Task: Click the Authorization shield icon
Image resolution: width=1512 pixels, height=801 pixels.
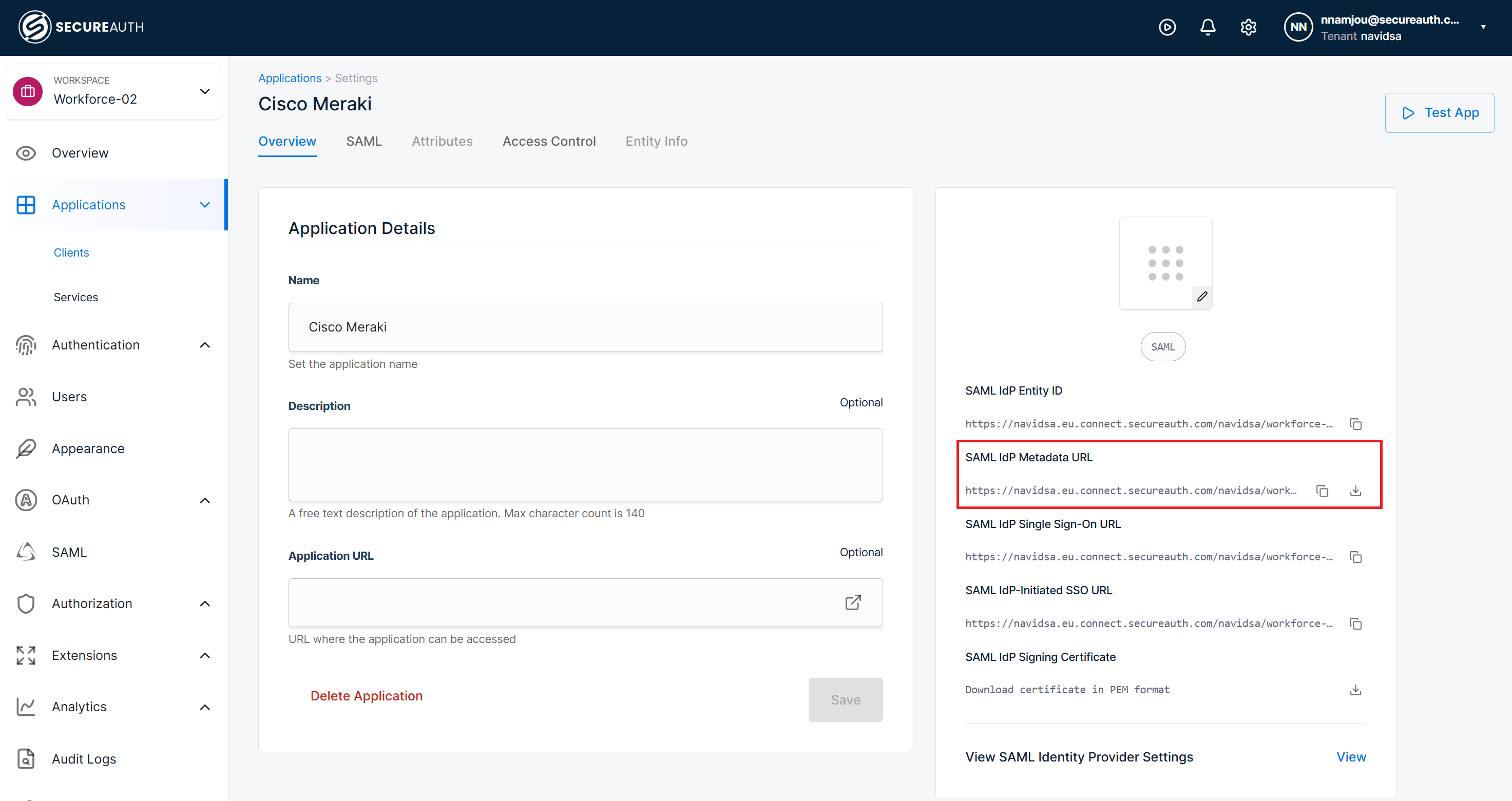Action: click(26, 603)
